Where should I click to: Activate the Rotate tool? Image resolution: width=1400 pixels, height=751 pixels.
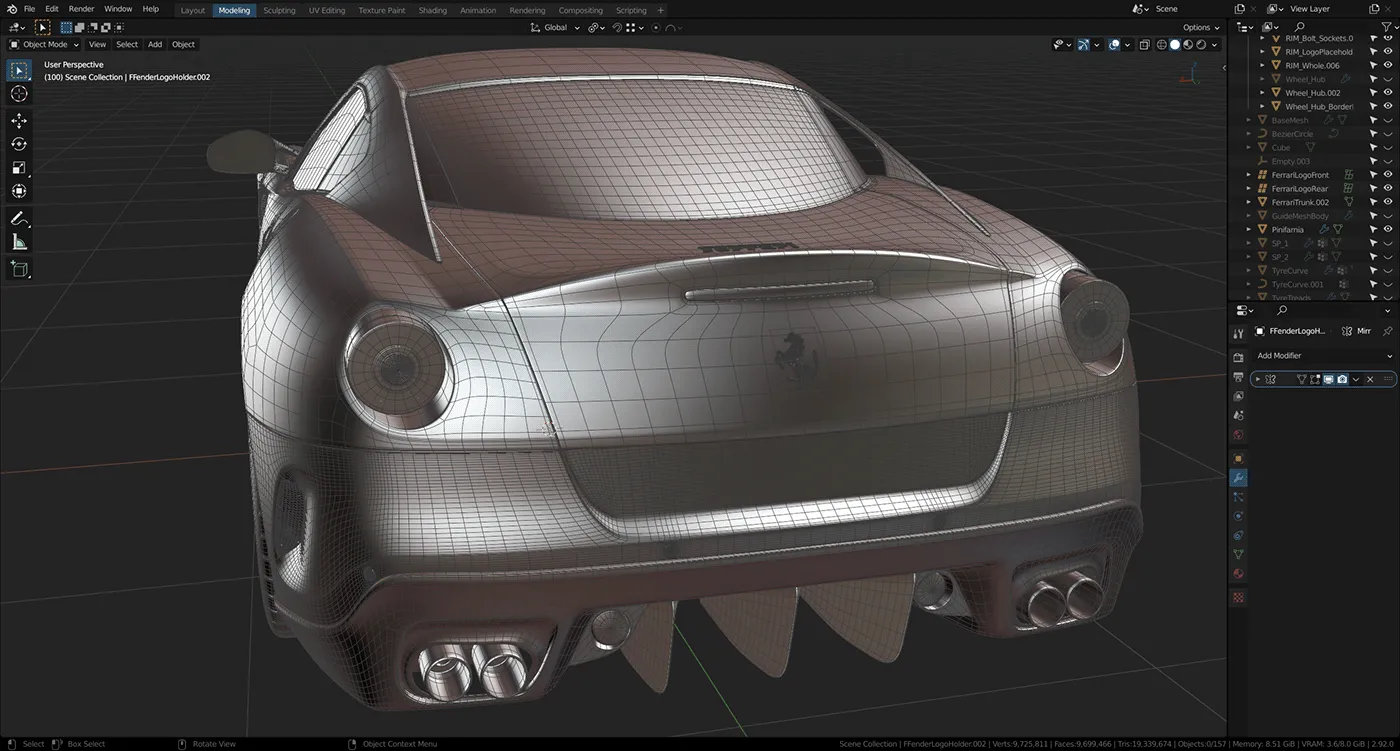(x=19, y=144)
